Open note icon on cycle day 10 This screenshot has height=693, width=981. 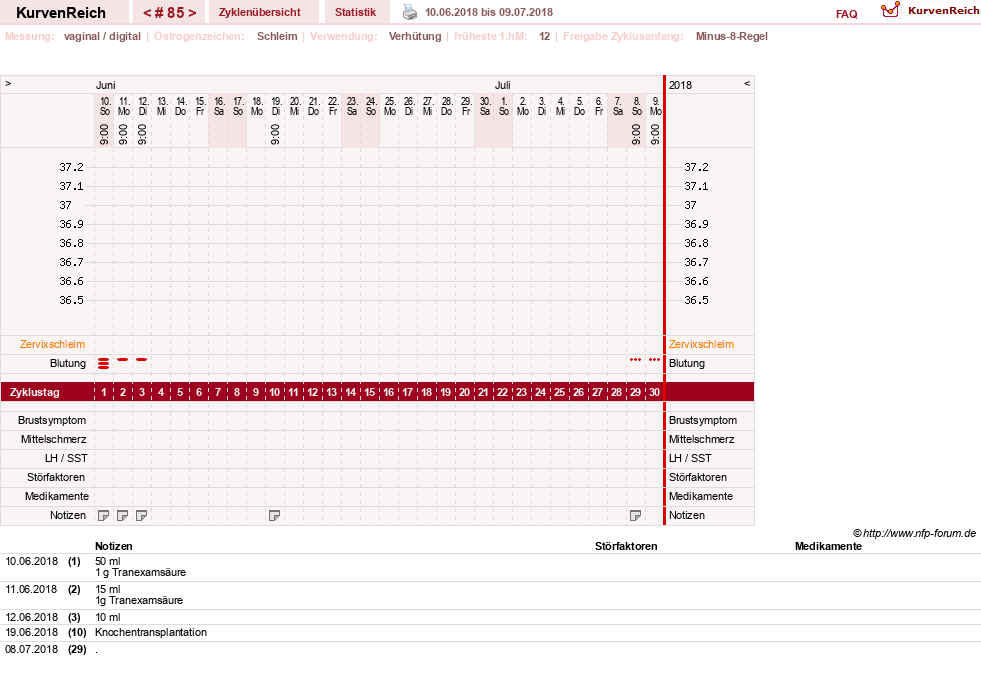(x=274, y=515)
